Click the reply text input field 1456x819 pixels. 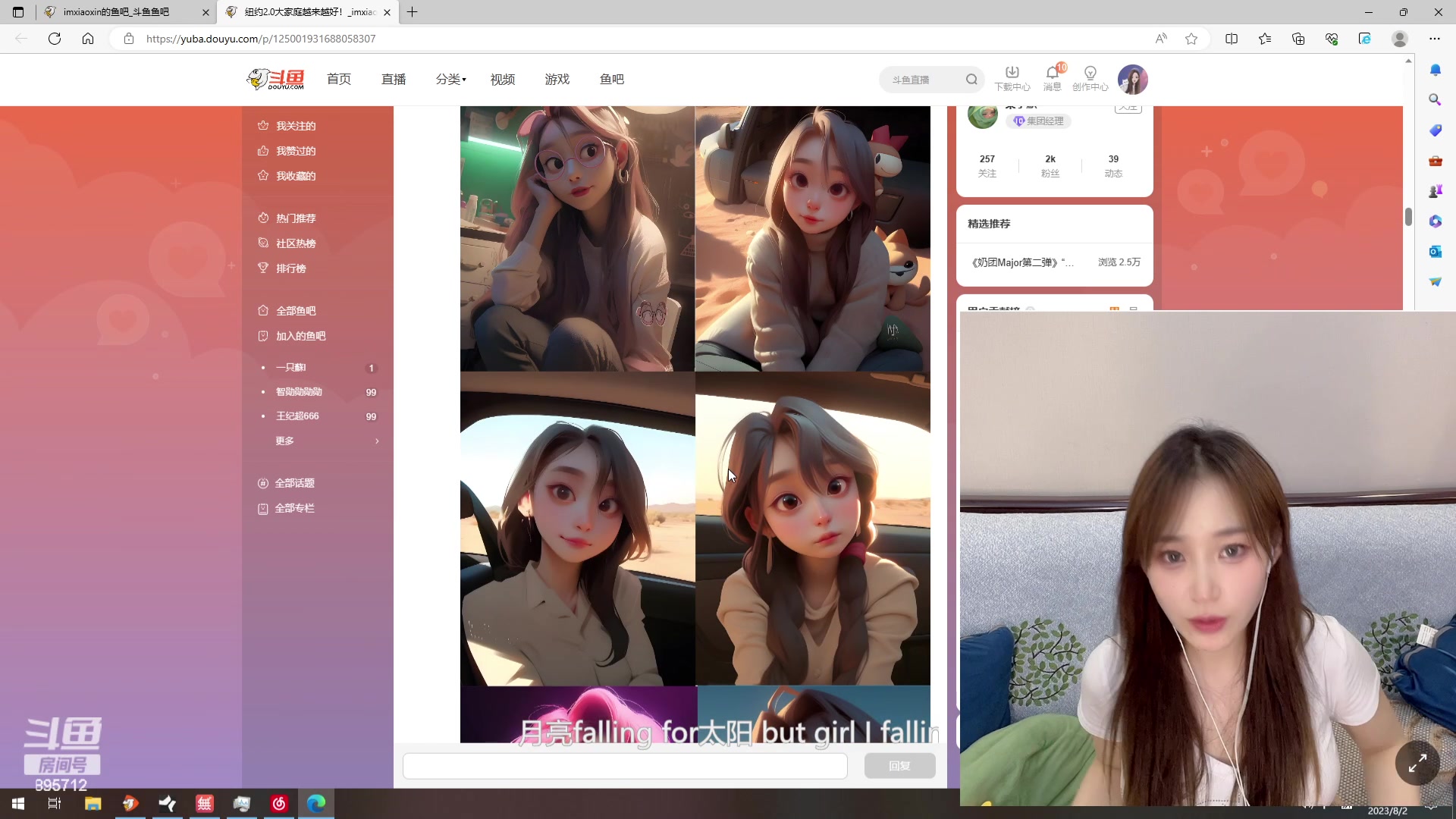pos(625,766)
